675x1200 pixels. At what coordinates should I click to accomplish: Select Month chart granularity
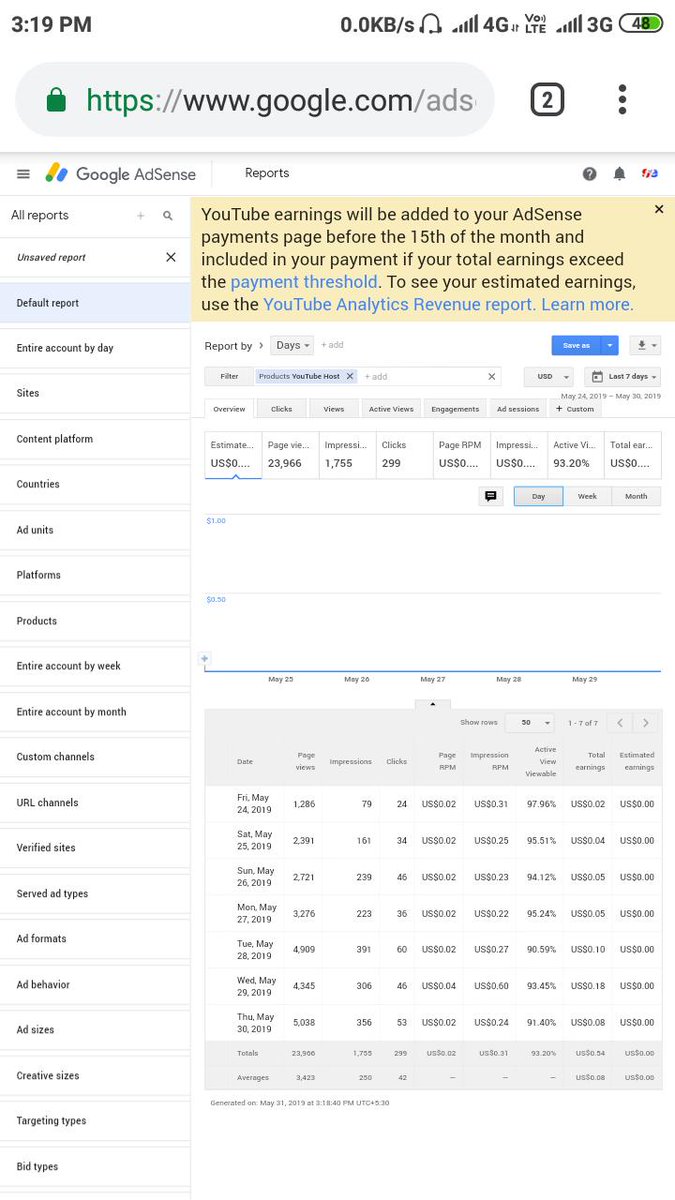(x=636, y=496)
